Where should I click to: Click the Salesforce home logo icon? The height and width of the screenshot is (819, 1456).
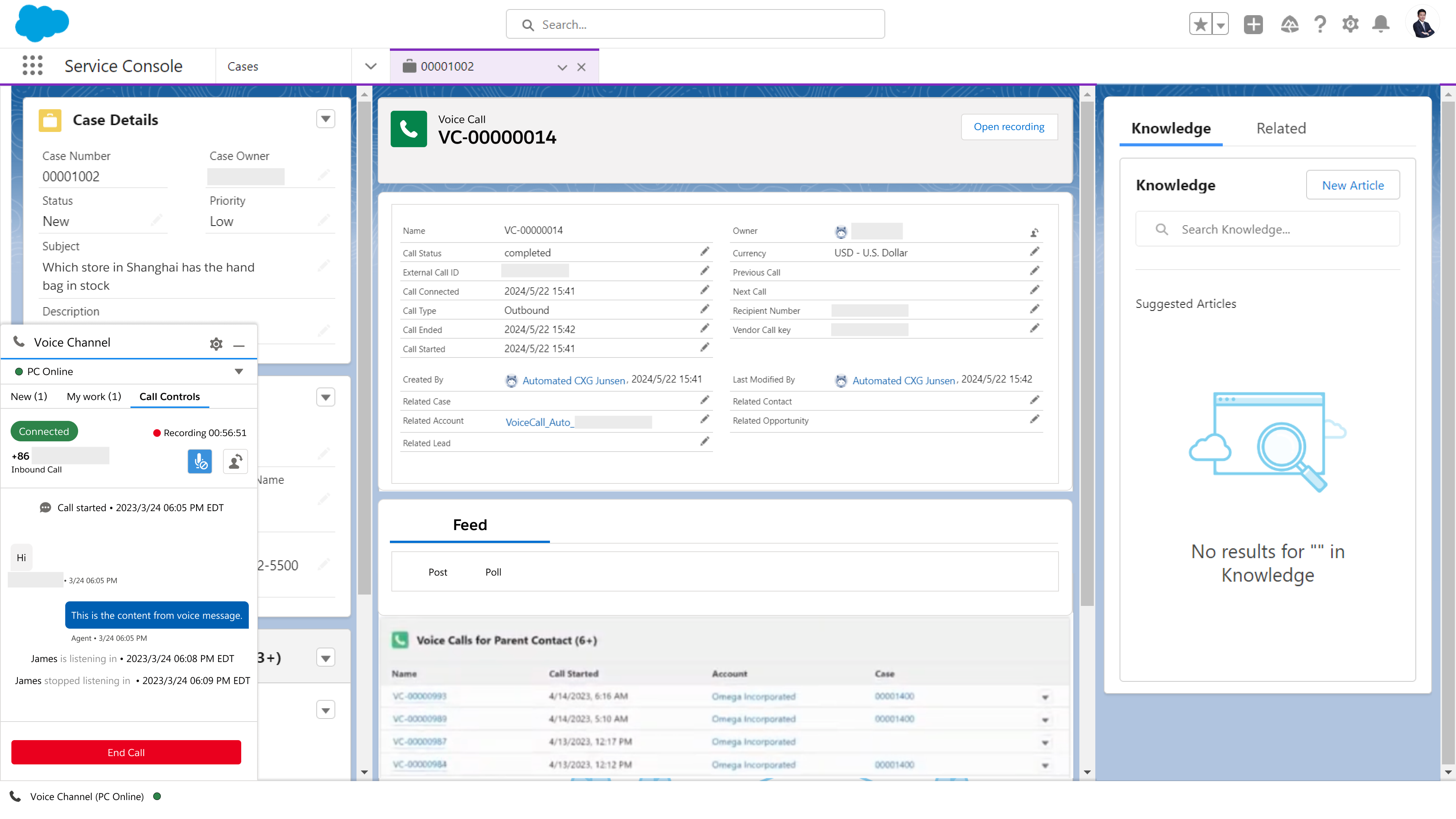pyautogui.click(x=42, y=23)
